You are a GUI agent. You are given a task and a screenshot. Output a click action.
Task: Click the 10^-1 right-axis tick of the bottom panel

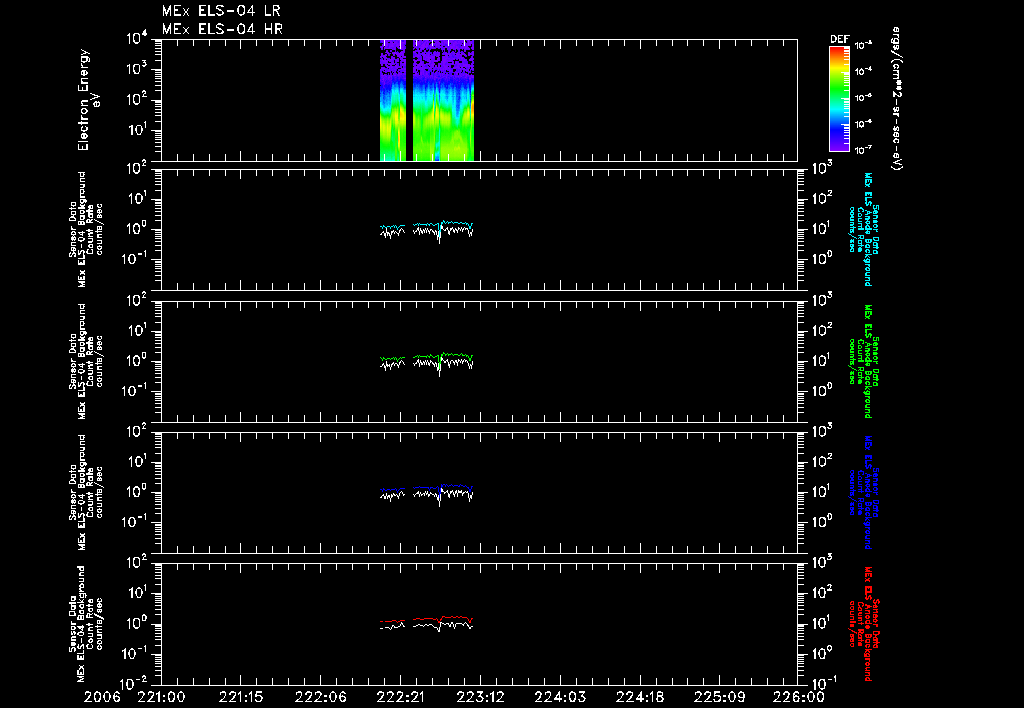(824, 683)
